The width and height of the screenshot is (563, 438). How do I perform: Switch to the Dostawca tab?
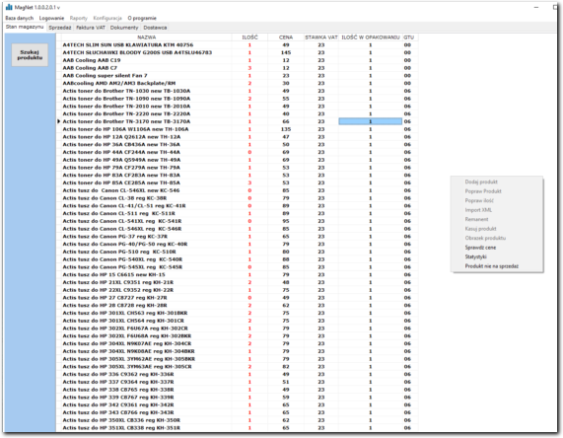click(155, 27)
